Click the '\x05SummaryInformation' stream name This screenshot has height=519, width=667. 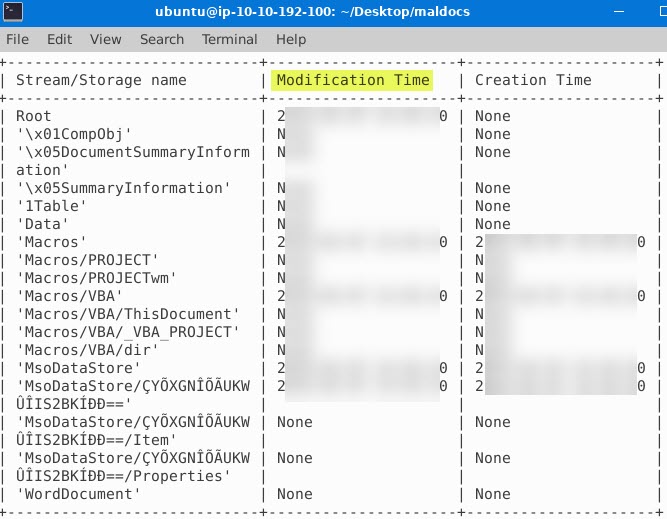pyautogui.click(x=123, y=188)
